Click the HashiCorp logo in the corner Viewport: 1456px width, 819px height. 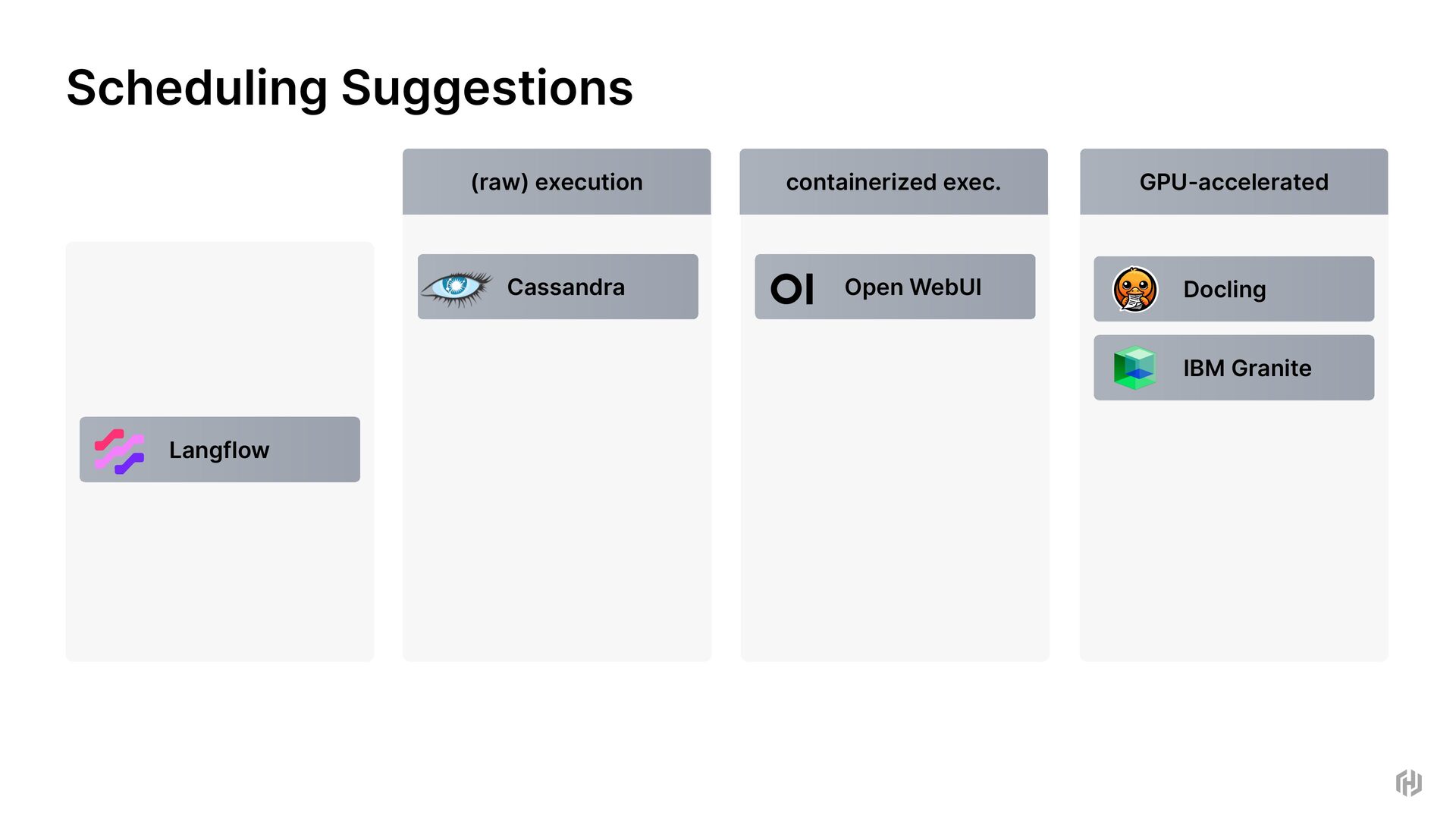1408,783
